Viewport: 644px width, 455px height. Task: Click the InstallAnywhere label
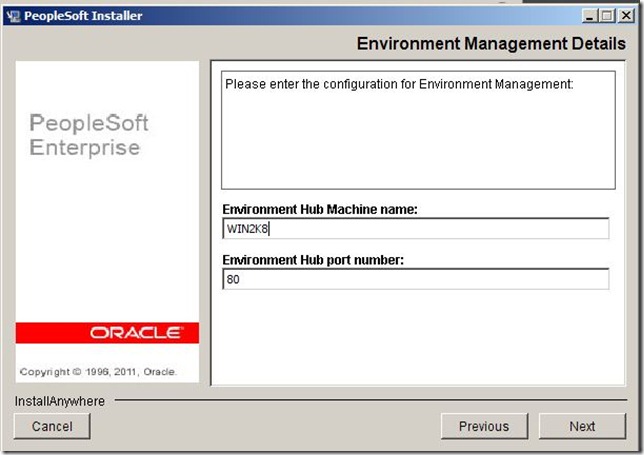[60, 401]
